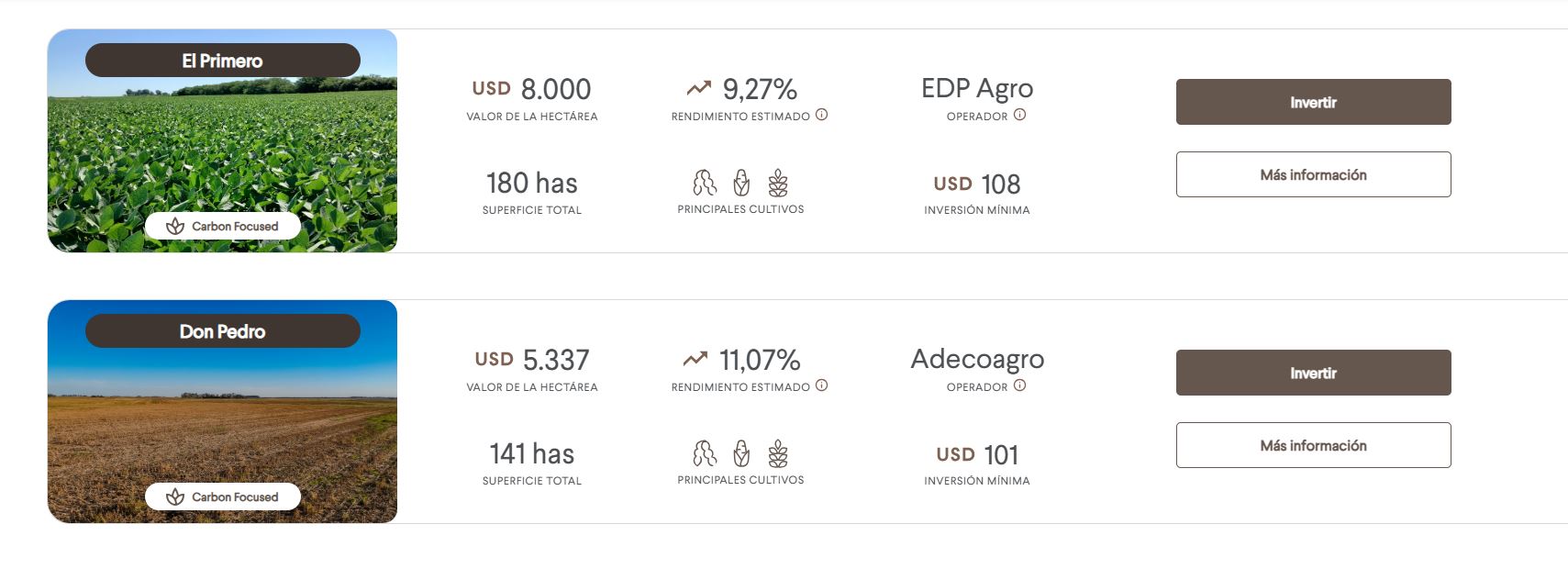Click info icon beside EDP Agro Operador label
Screen dimensions: 1568x569
[1019, 115]
